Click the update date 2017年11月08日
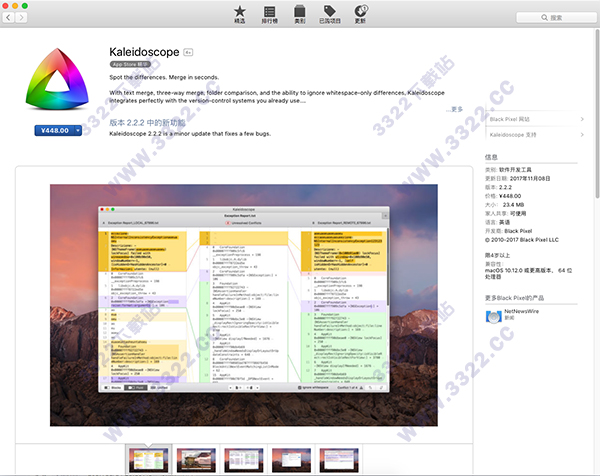The image size is (600, 476). click(x=530, y=178)
